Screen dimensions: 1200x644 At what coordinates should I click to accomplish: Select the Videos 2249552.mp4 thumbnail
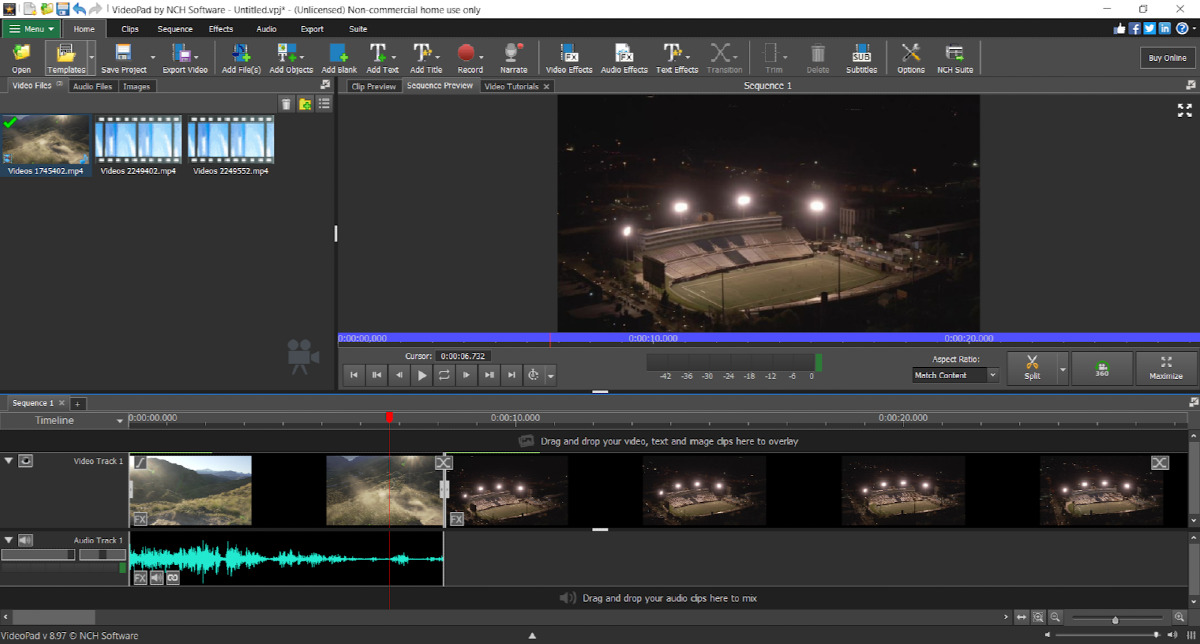tap(229, 140)
